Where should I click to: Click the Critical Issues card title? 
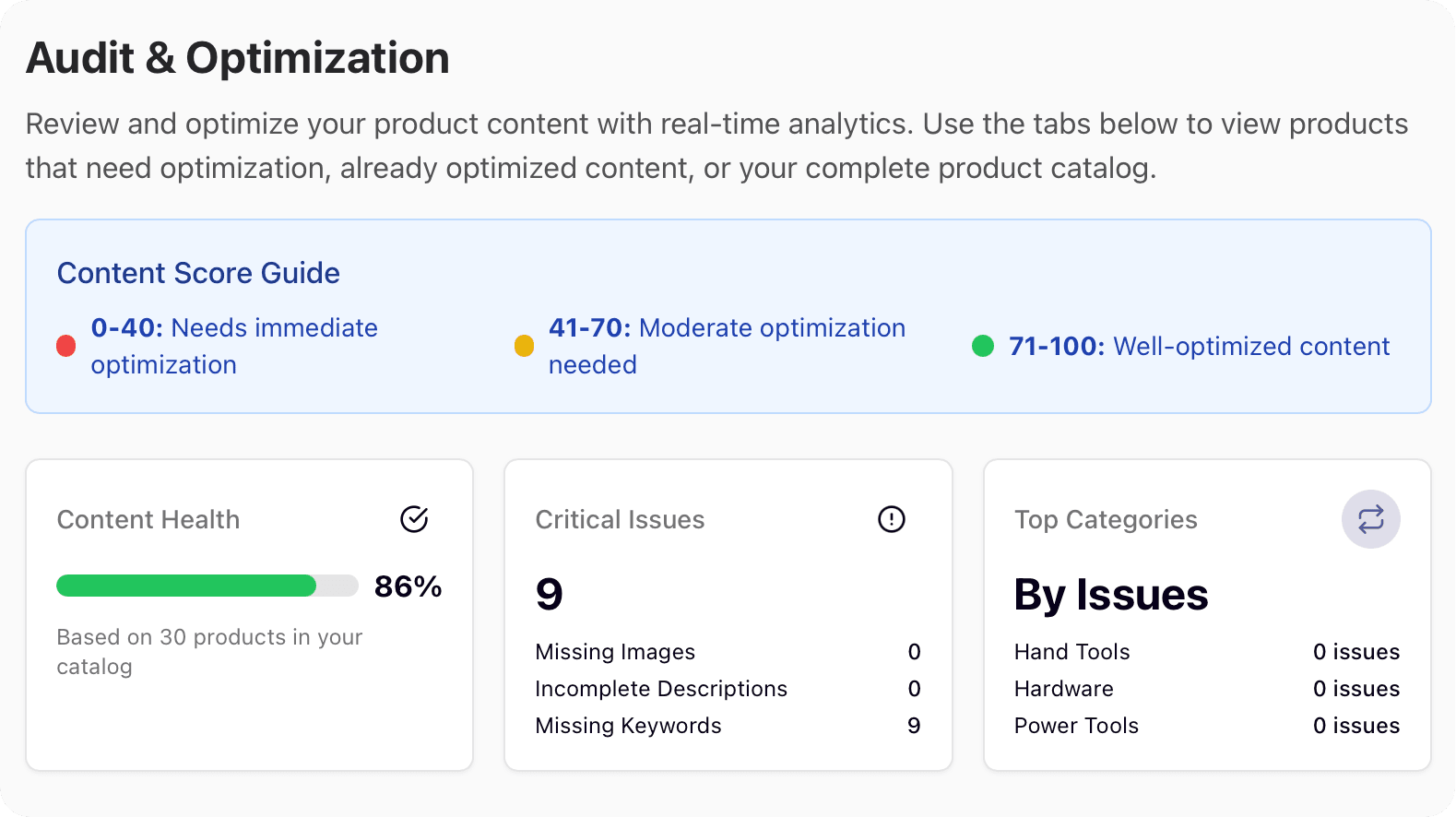pos(620,519)
